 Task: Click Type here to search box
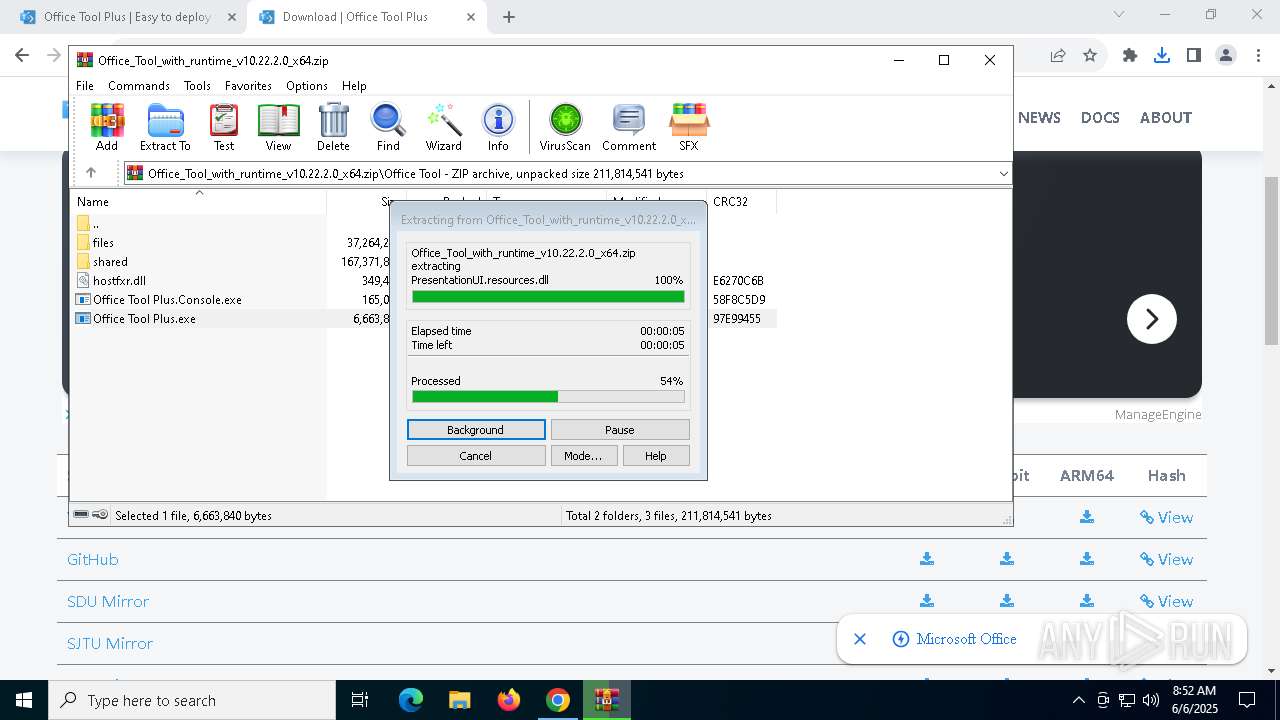(192, 700)
